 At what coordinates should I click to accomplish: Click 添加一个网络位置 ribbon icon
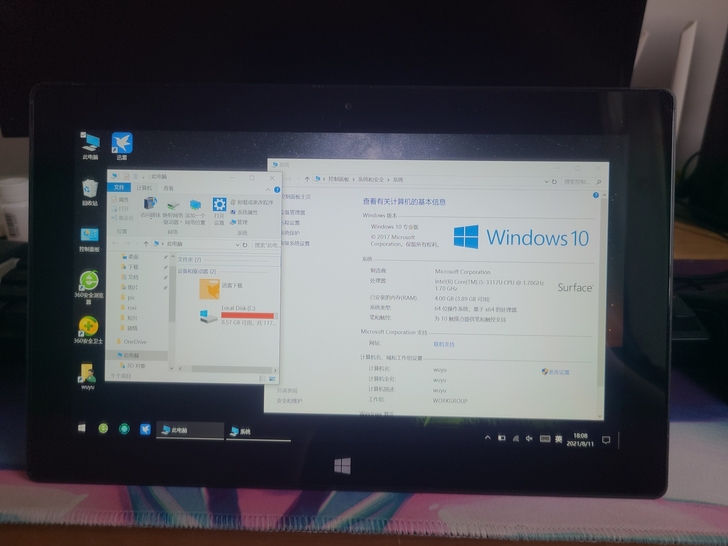195,205
